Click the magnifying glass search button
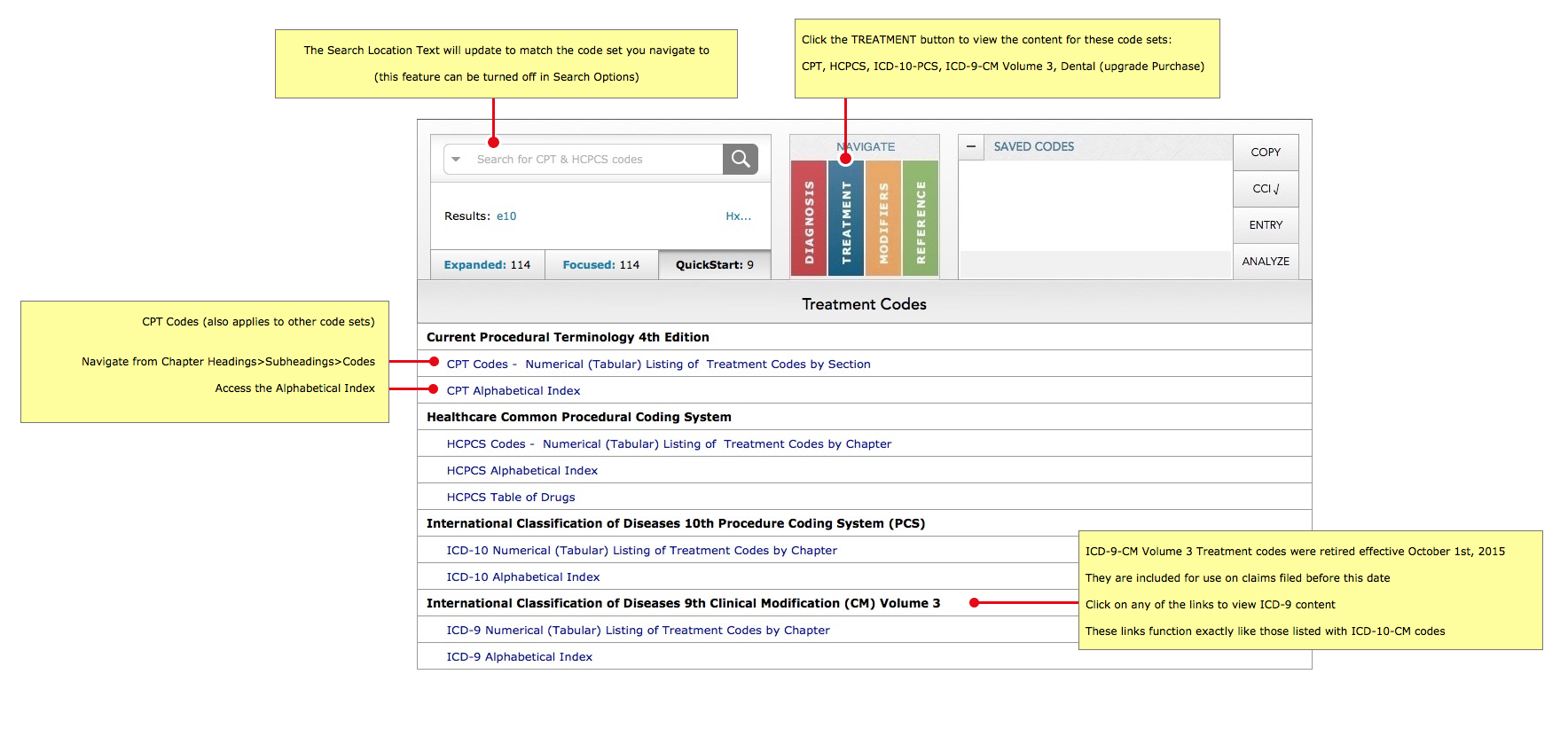Image resolution: width=1568 pixels, height=737 pixels. (741, 159)
